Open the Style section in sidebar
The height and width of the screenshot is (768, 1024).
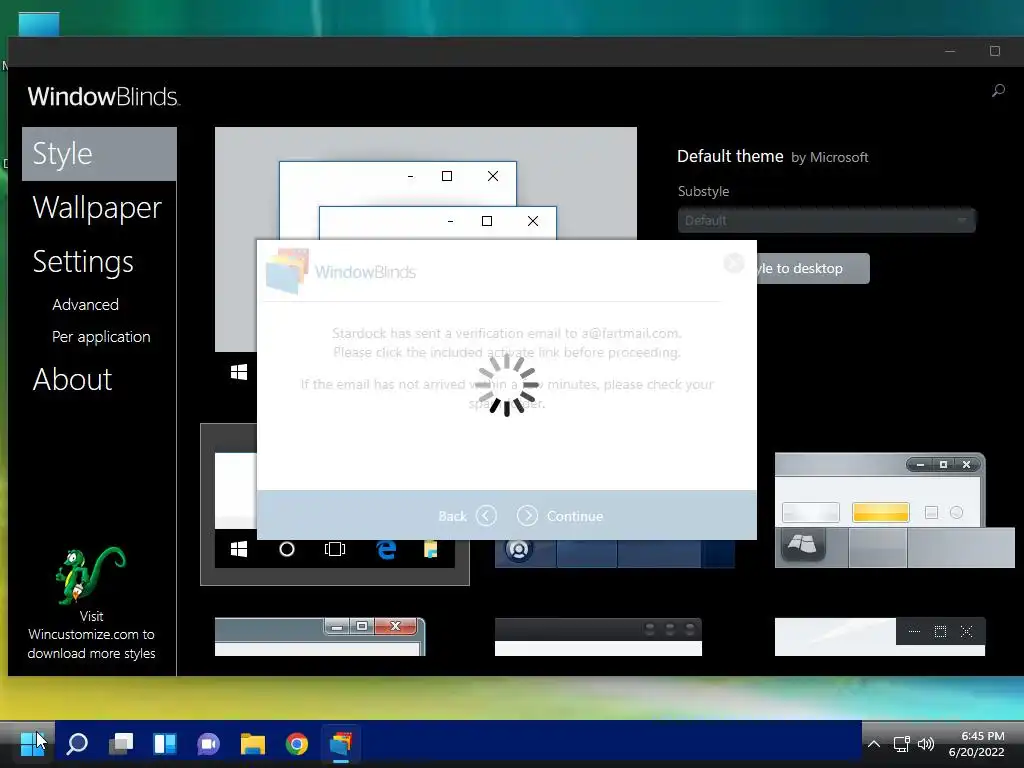pos(99,154)
